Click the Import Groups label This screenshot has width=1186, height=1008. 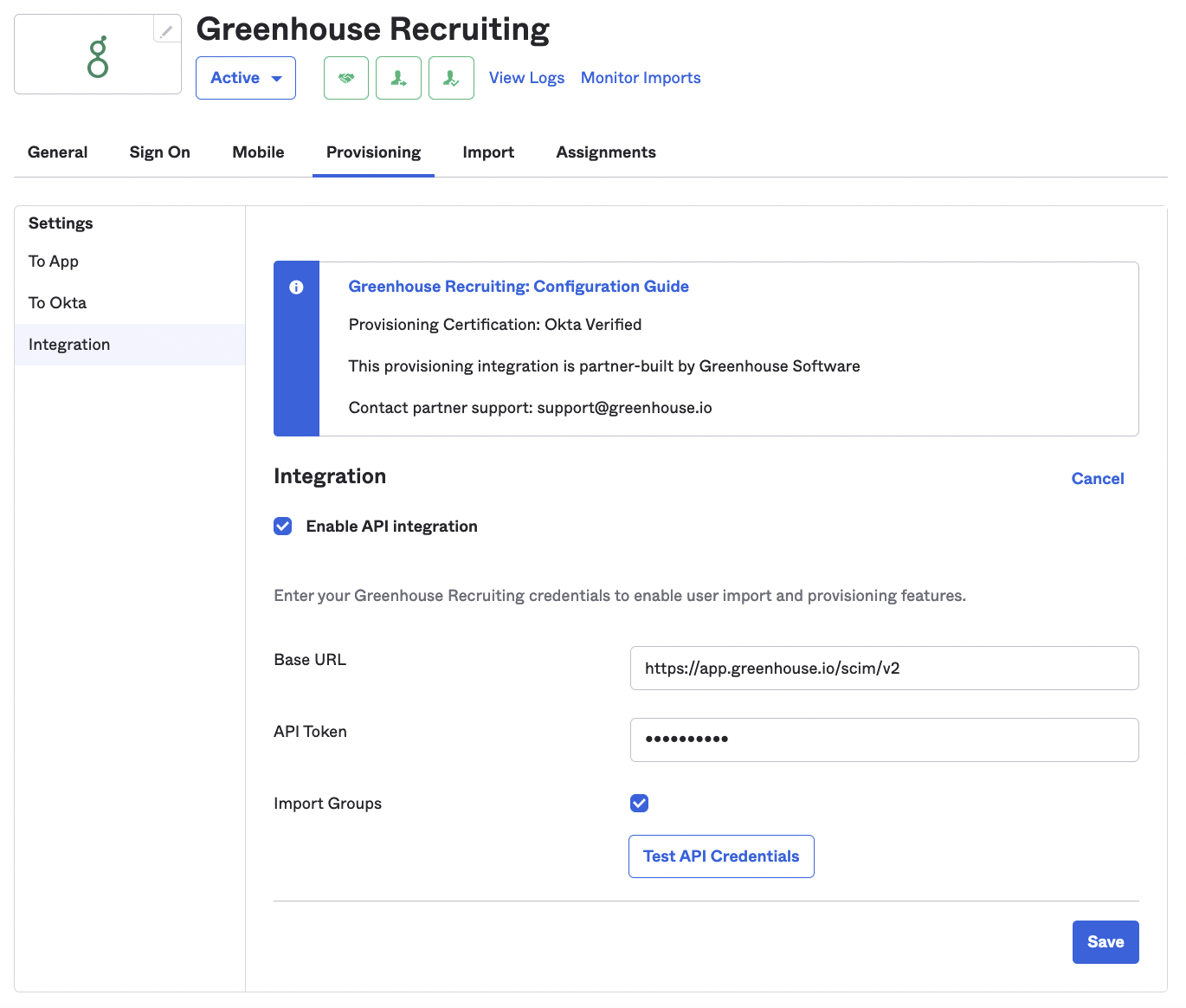pos(327,804)
